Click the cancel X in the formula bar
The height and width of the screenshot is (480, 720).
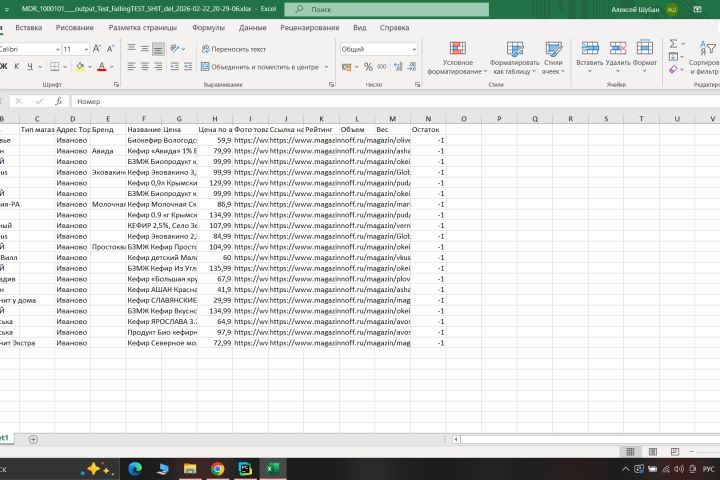[18, 101]
